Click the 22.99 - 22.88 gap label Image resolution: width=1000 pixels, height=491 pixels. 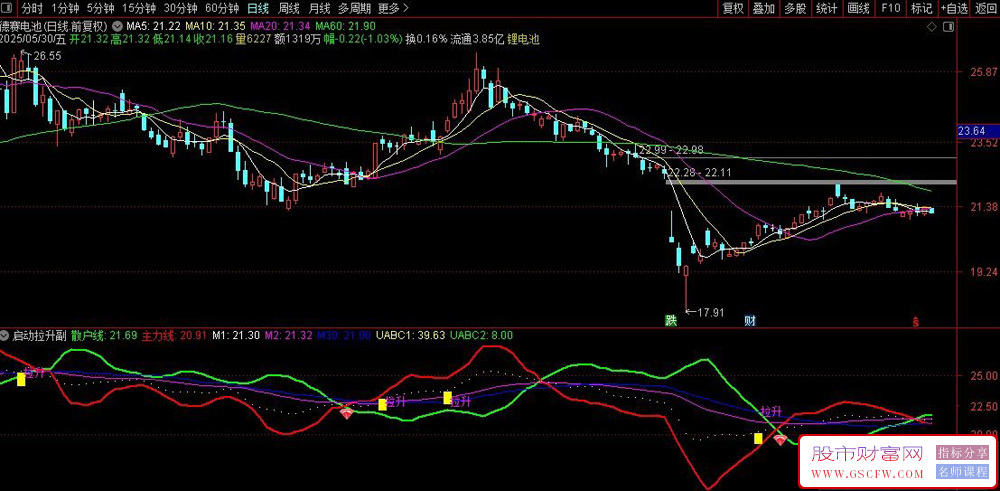tap(672, 150)
